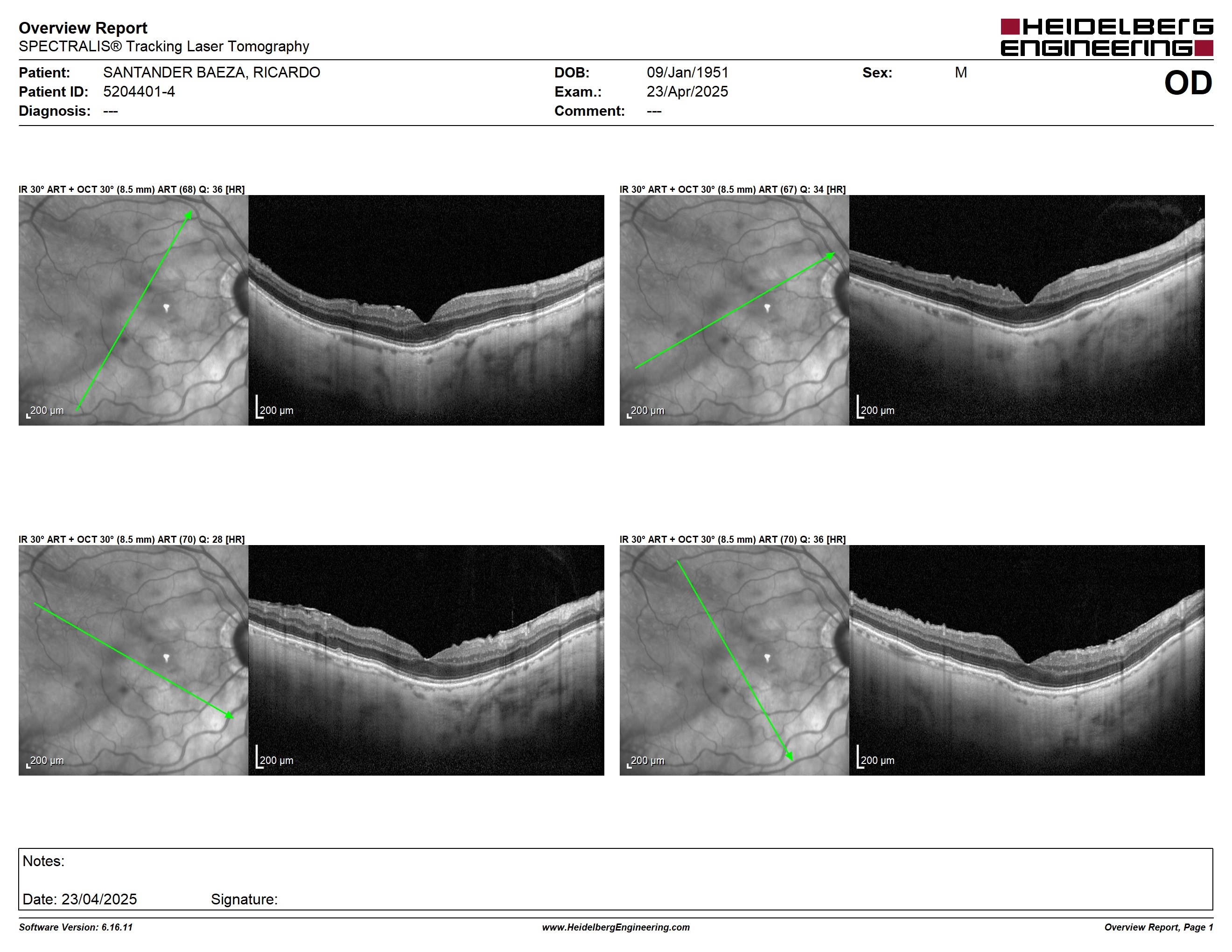Viewport: 1232px width, 952px height.
Task: Click 200 µm scale marker on top-right fundus image
Action: point(646,411)
